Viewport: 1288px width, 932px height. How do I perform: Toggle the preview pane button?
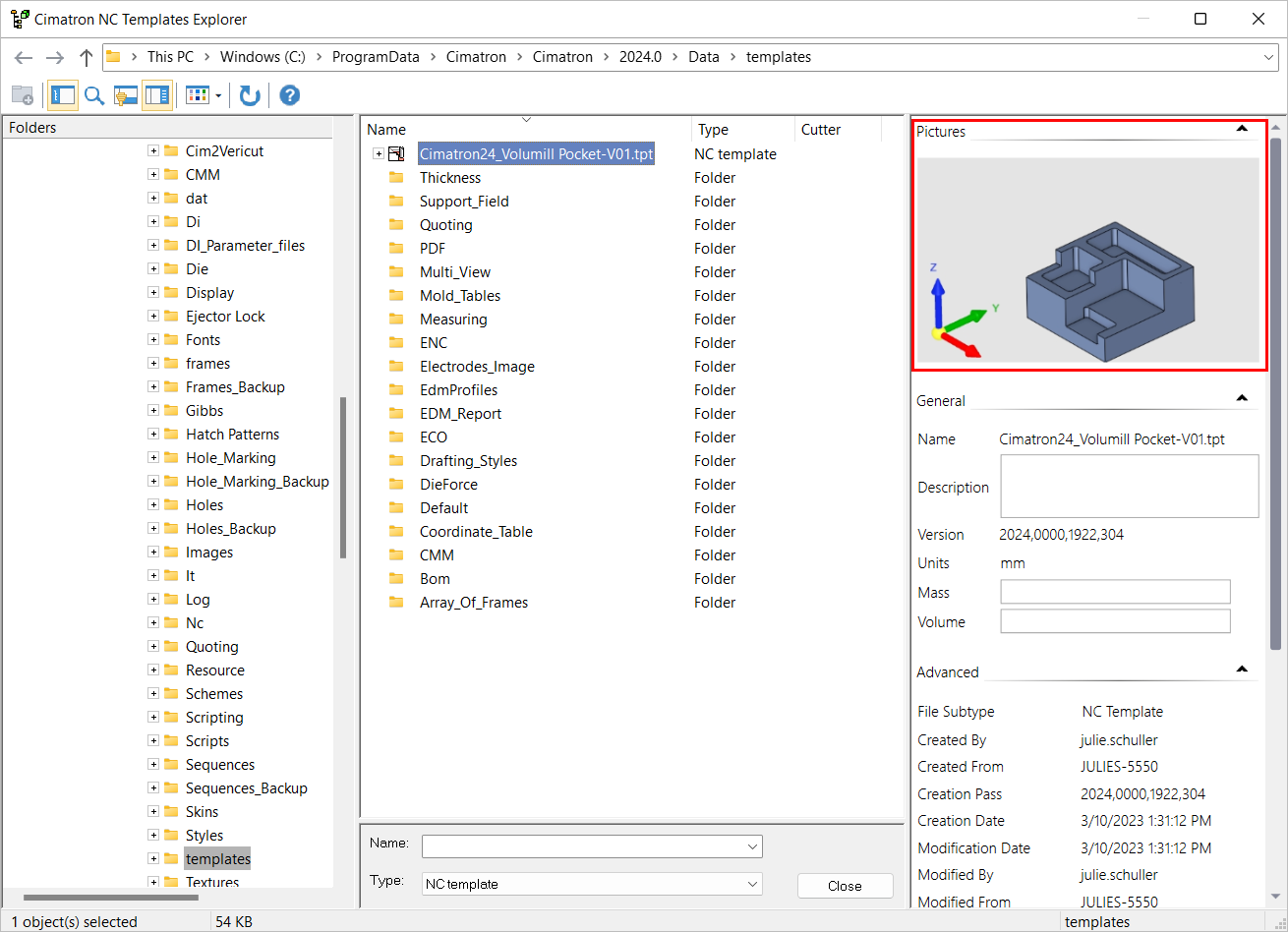pos(156,95)
